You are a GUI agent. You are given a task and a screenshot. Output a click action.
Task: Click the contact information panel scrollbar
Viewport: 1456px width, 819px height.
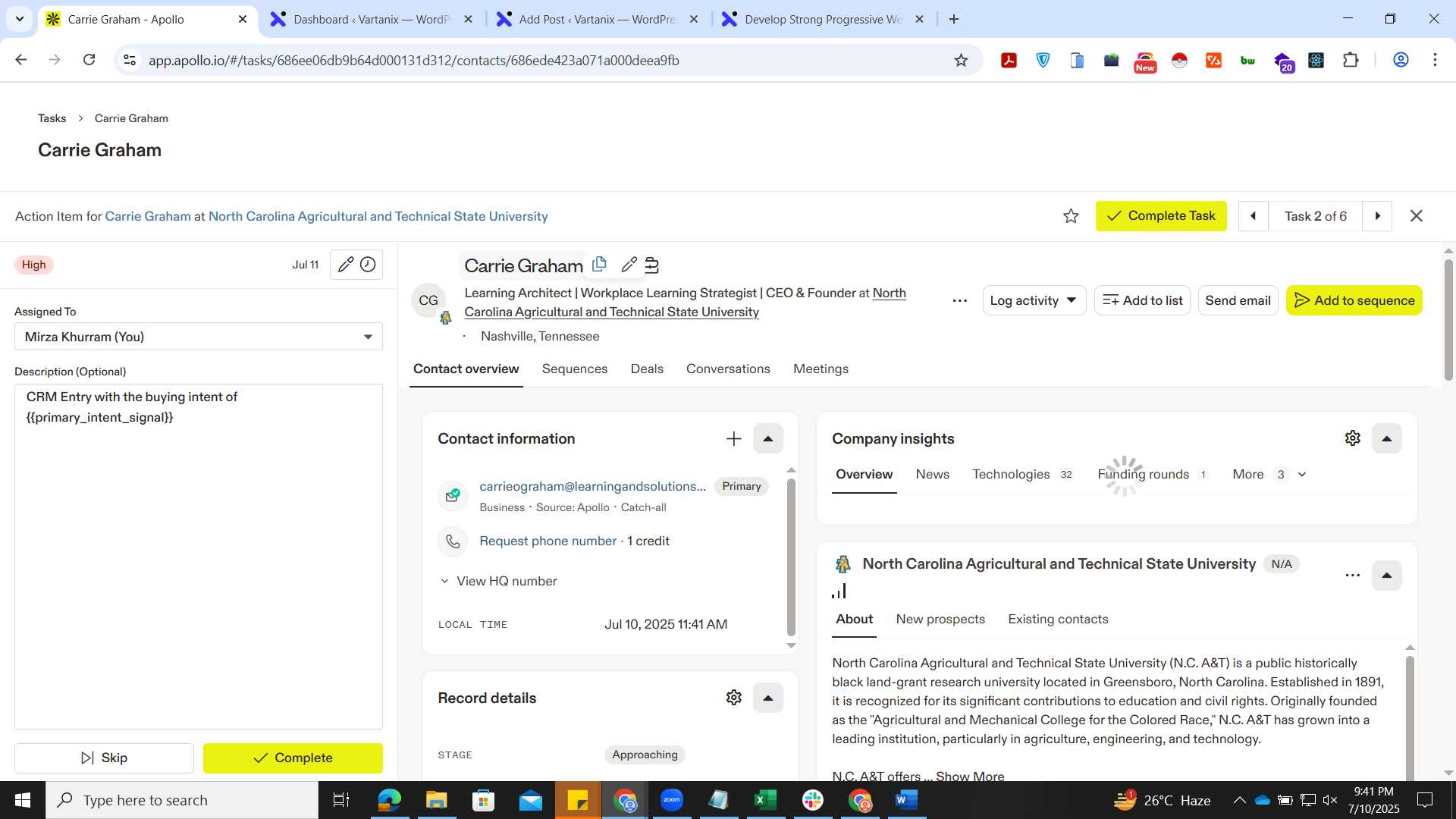tap(791, 557)
